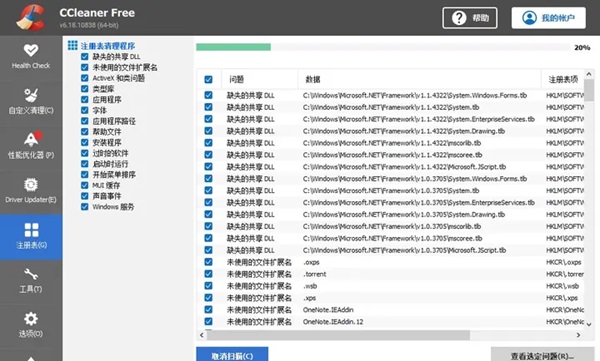Image resolution: width=600 pixels, height=361 pixels.
Task: Click the horizontal scrollbar thumb
Action: point(338,335)
